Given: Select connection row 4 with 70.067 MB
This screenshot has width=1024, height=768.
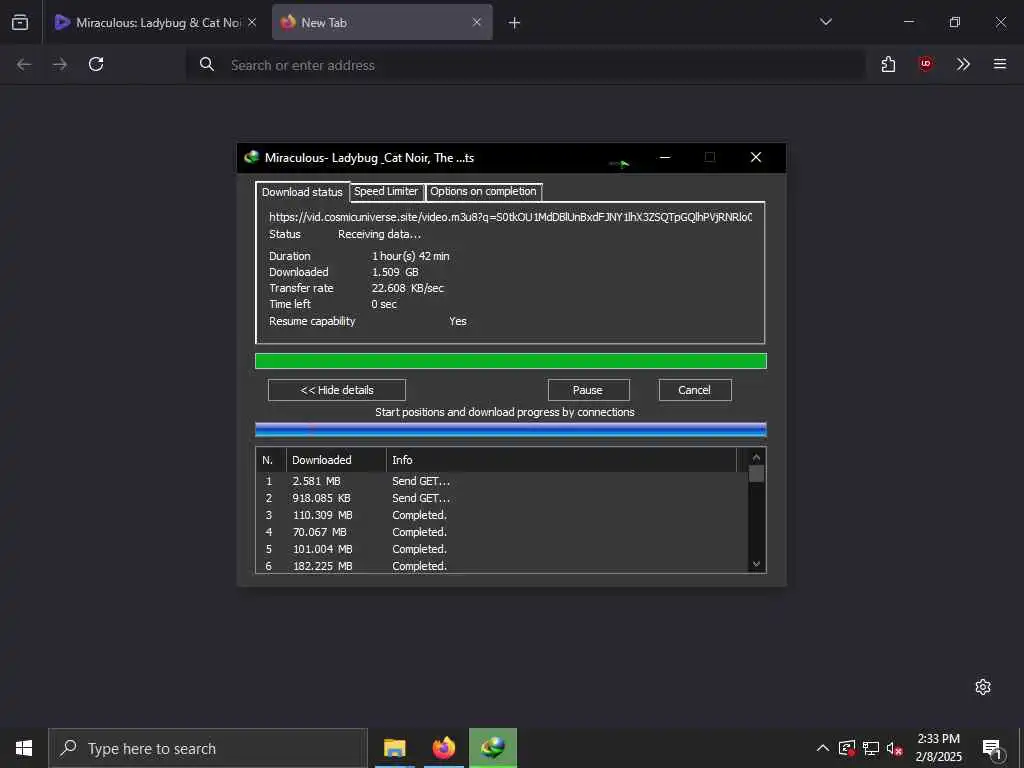Looking at the screenshot, I should [502, 532].
